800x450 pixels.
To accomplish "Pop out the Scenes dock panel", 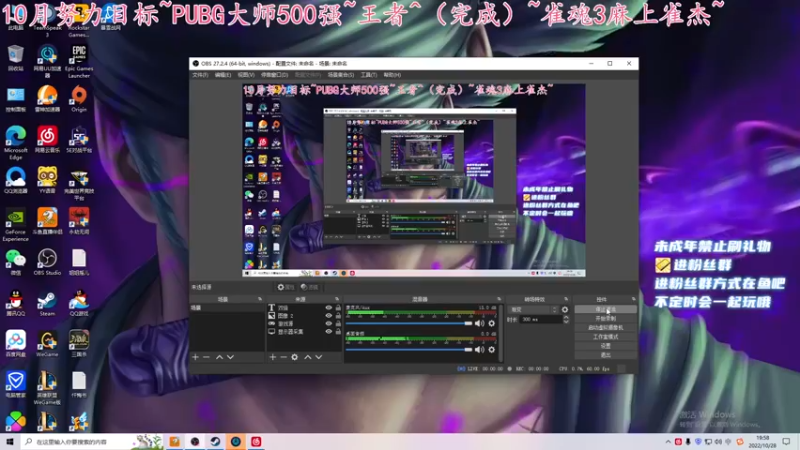I will click(x=260, y=299).
